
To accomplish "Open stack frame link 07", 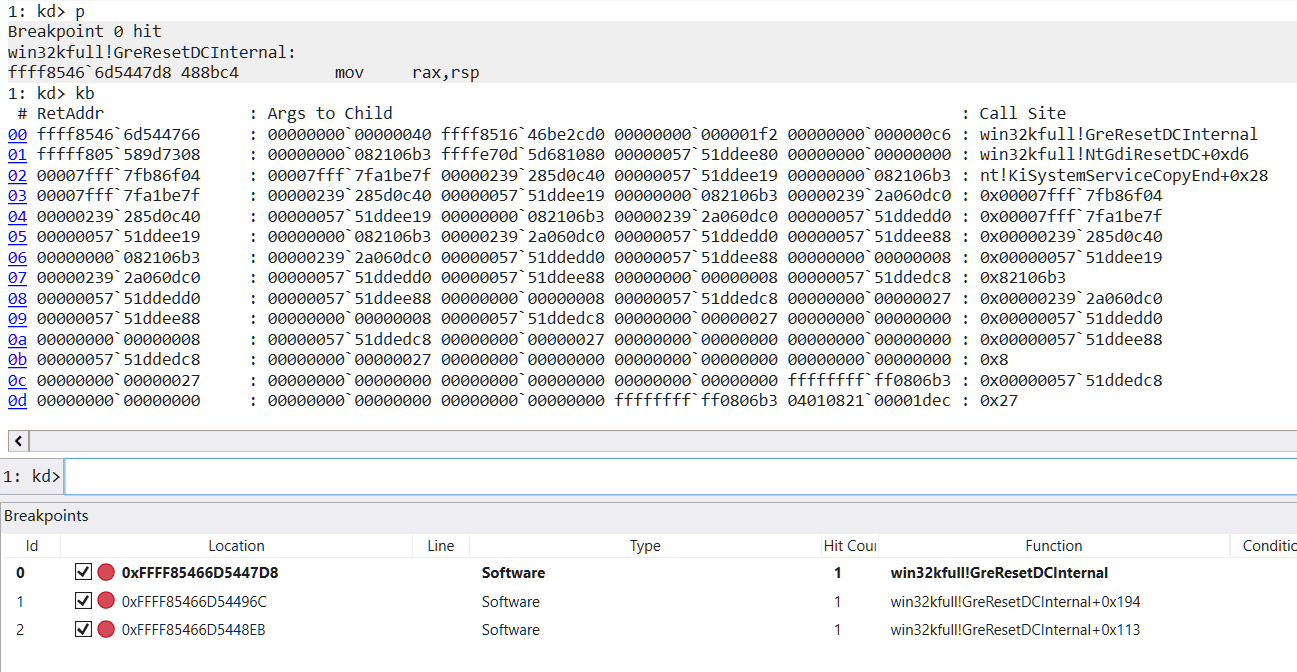I will pos(17,278).
